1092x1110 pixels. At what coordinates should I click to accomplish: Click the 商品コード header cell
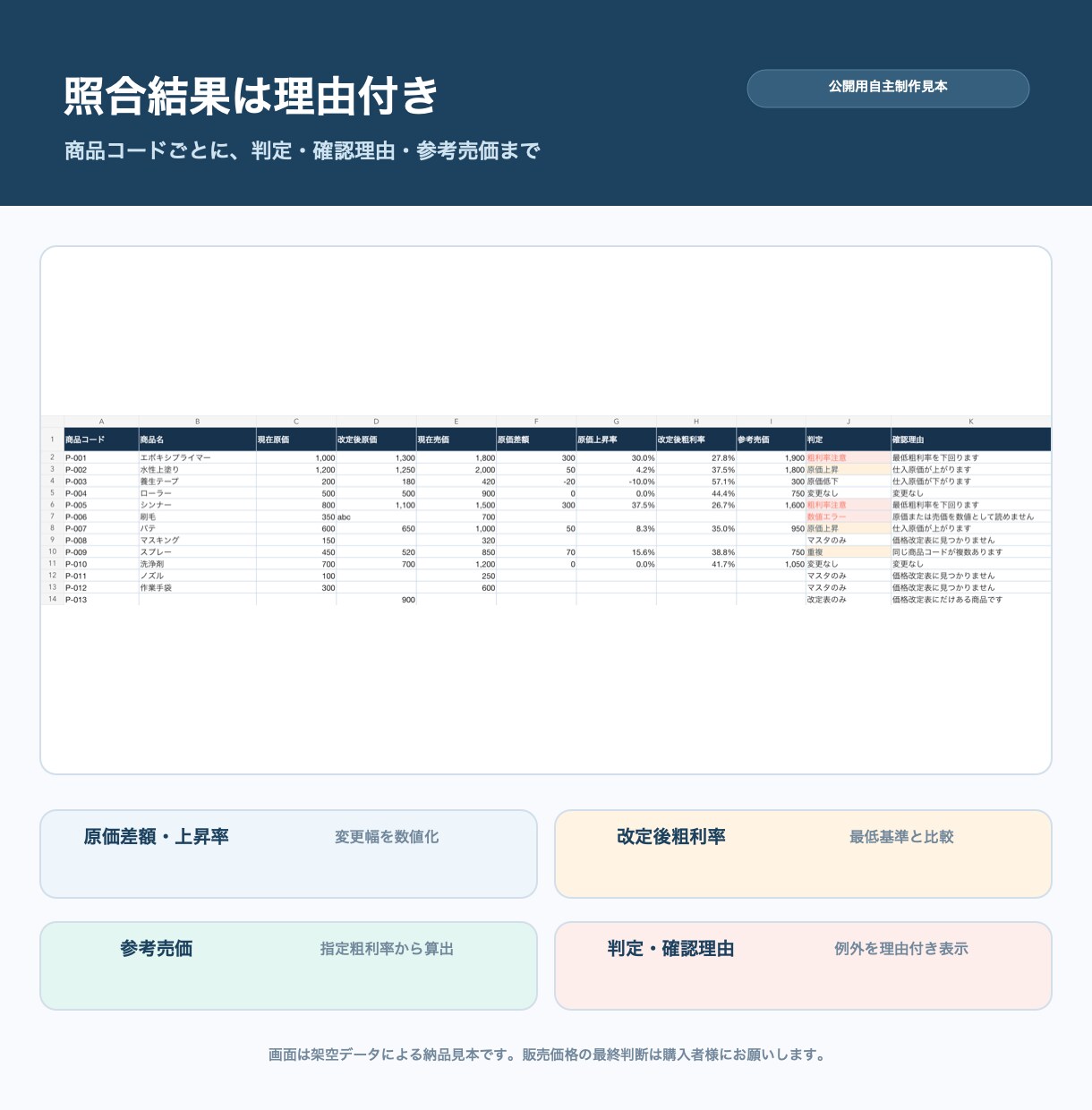click(x=101, y=440)
